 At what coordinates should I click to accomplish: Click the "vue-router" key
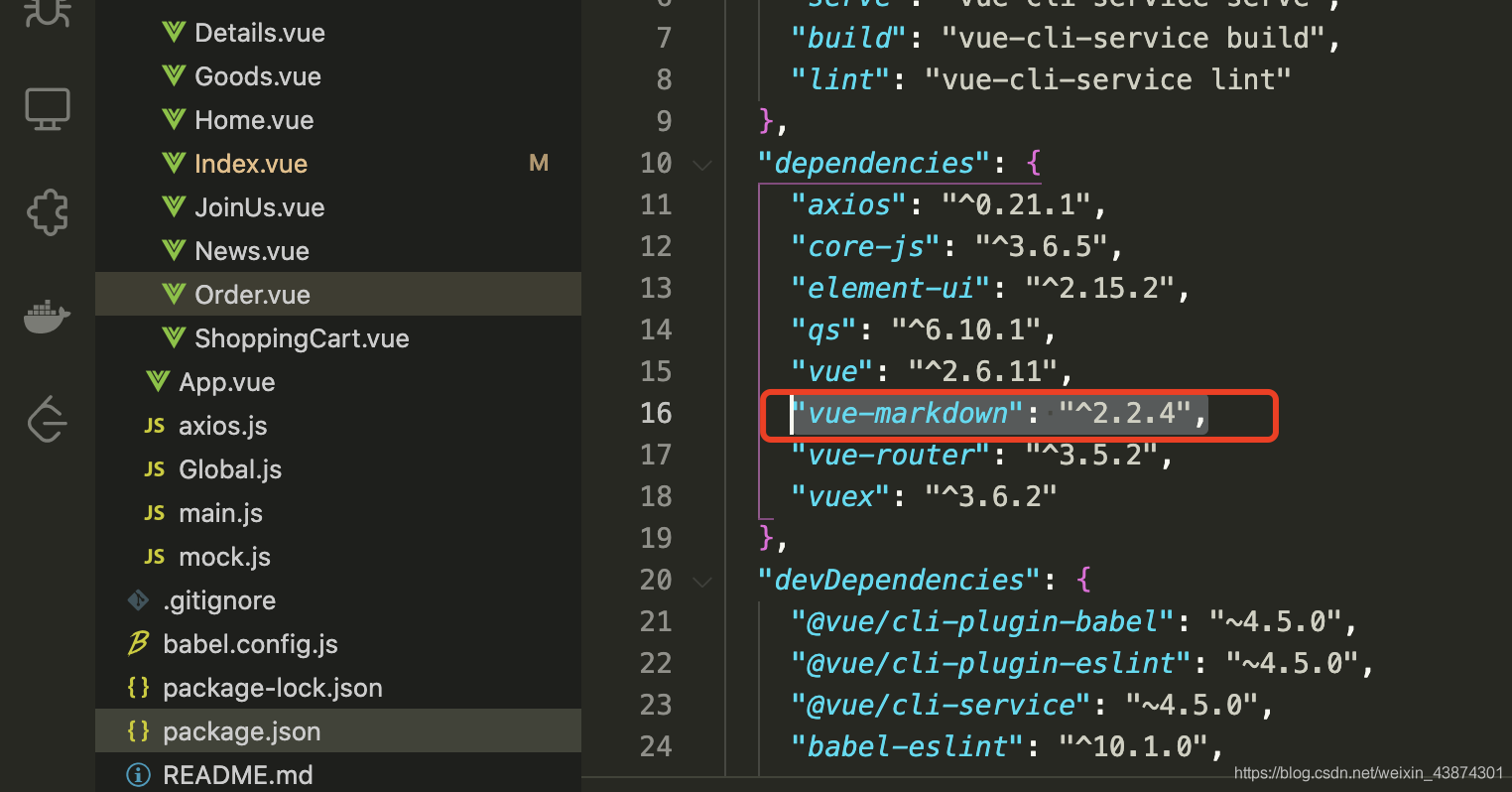pyautogui.click(x=890, y=455)
